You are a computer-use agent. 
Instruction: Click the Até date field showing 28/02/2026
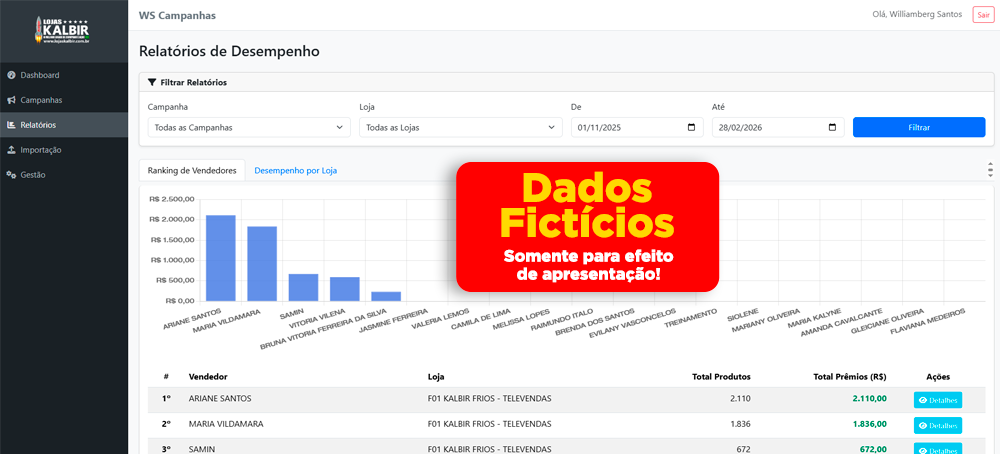click(778, 127)
